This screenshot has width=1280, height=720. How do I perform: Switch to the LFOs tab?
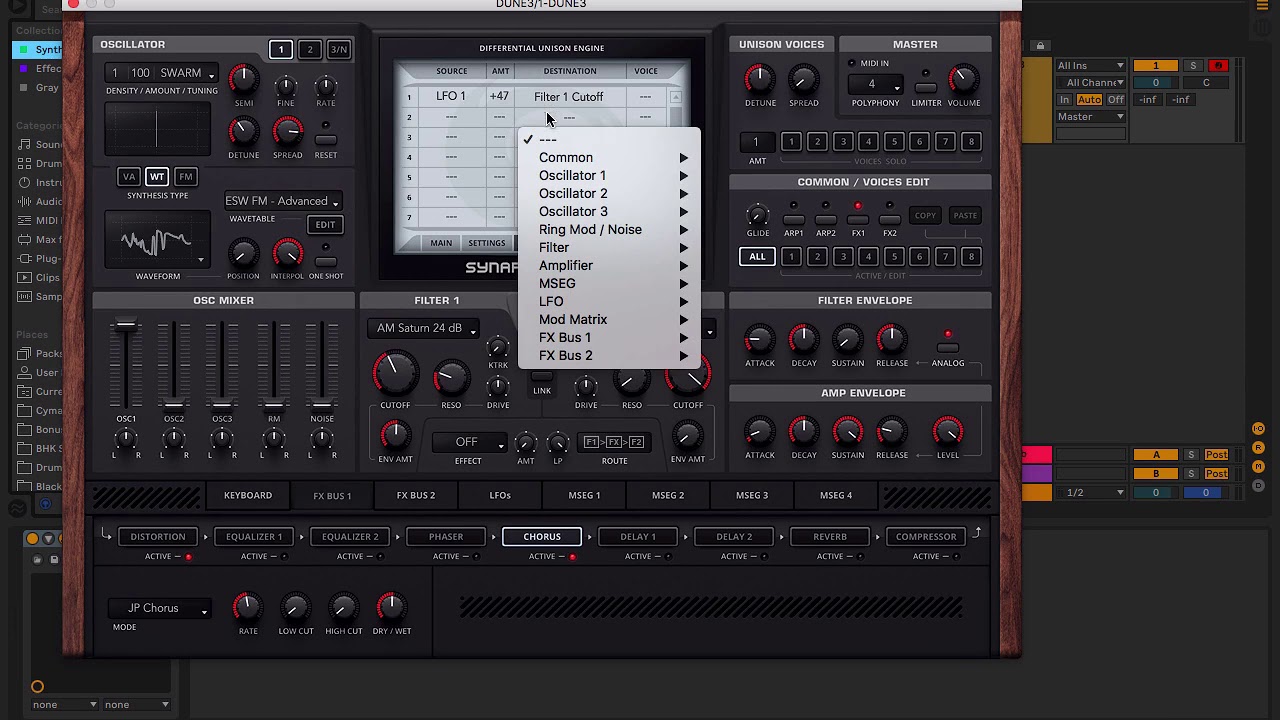500,495
